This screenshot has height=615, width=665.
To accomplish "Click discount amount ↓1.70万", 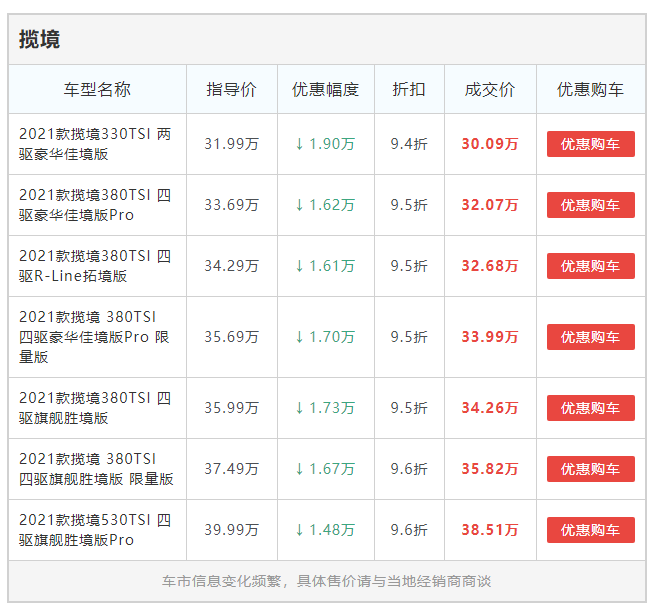I will click(x=325, y=337).
